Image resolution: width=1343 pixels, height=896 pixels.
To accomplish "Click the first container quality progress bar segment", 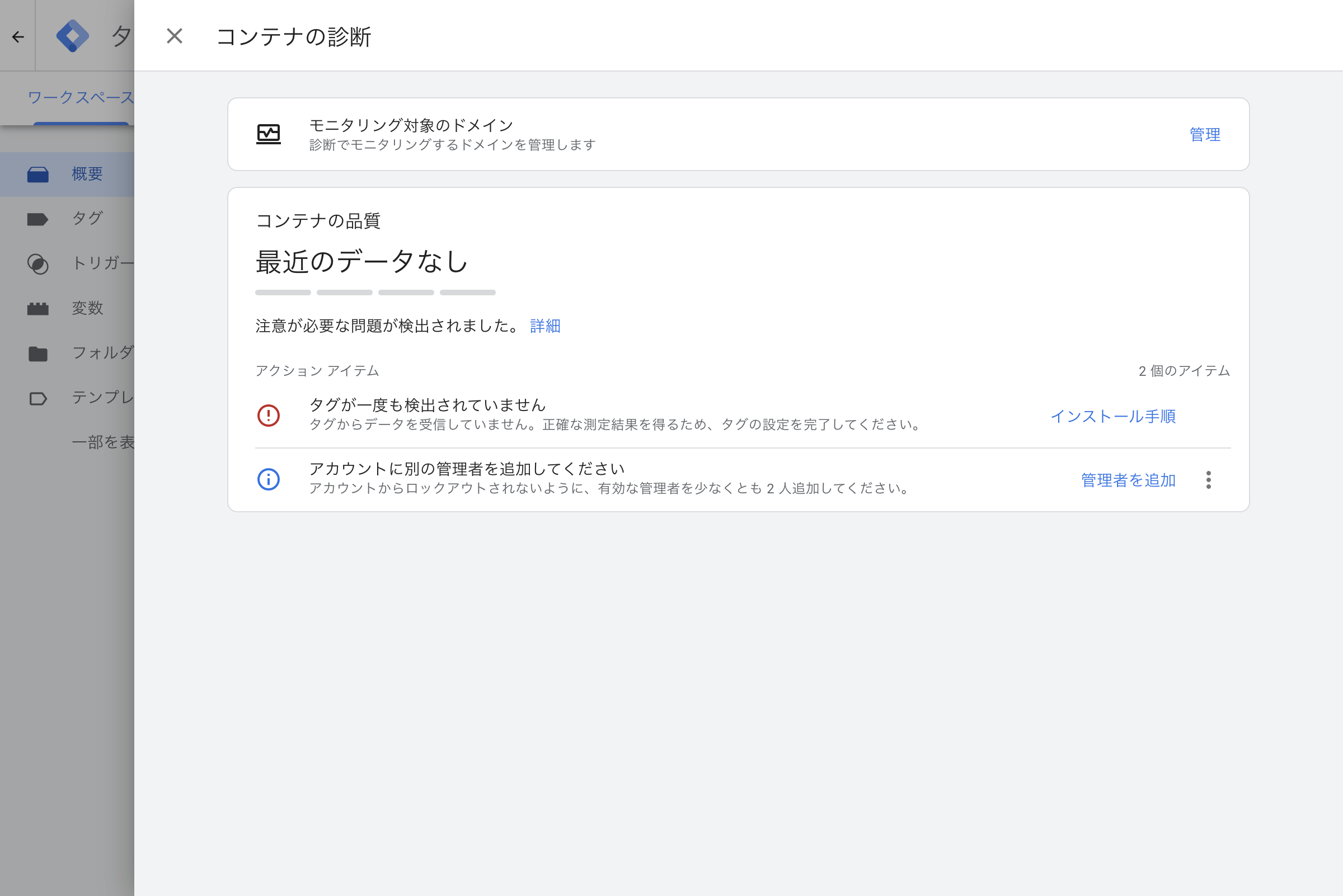I will coord(283,293).
